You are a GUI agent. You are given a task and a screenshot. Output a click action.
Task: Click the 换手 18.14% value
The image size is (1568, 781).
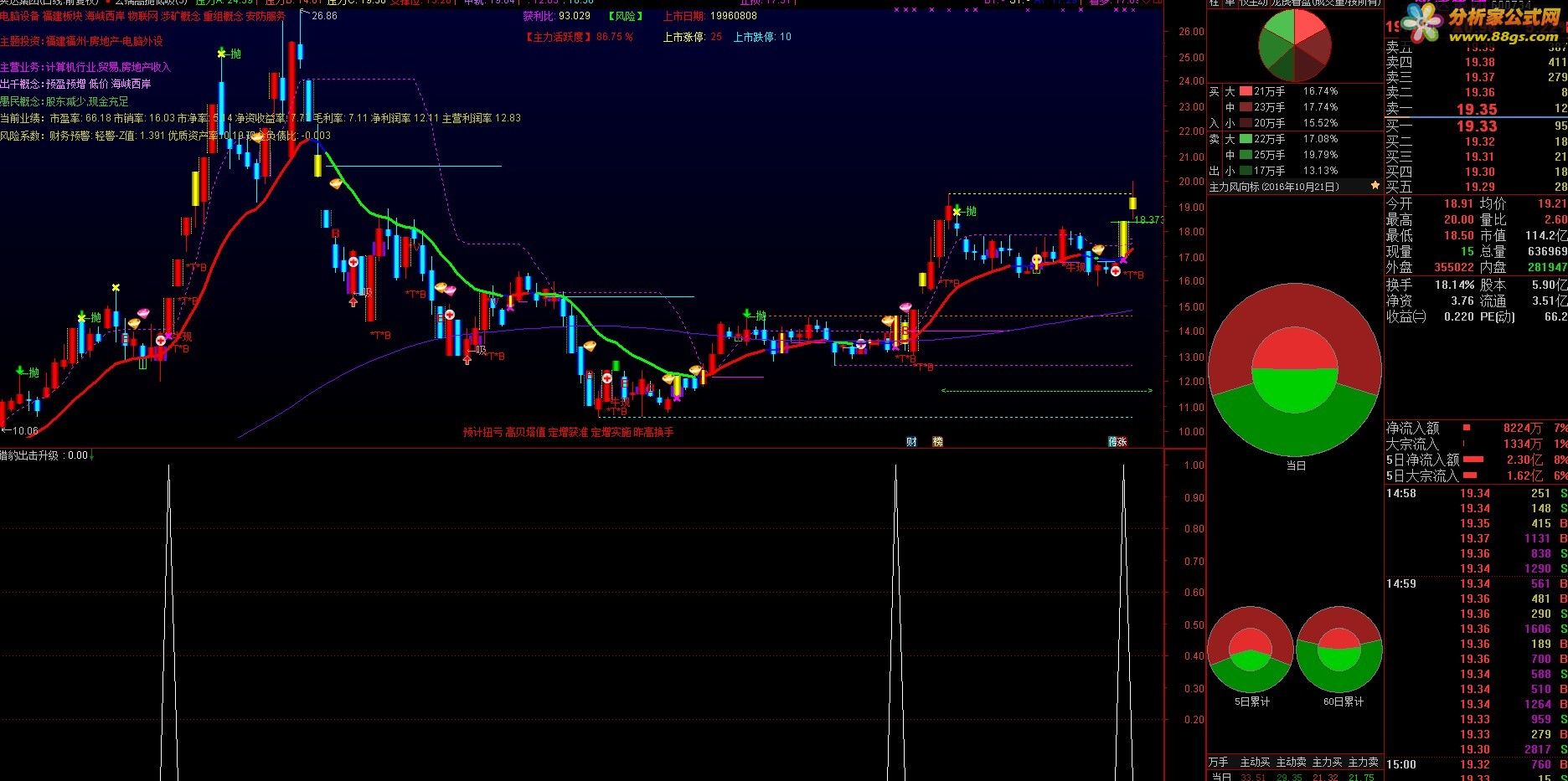(1454, 285)
